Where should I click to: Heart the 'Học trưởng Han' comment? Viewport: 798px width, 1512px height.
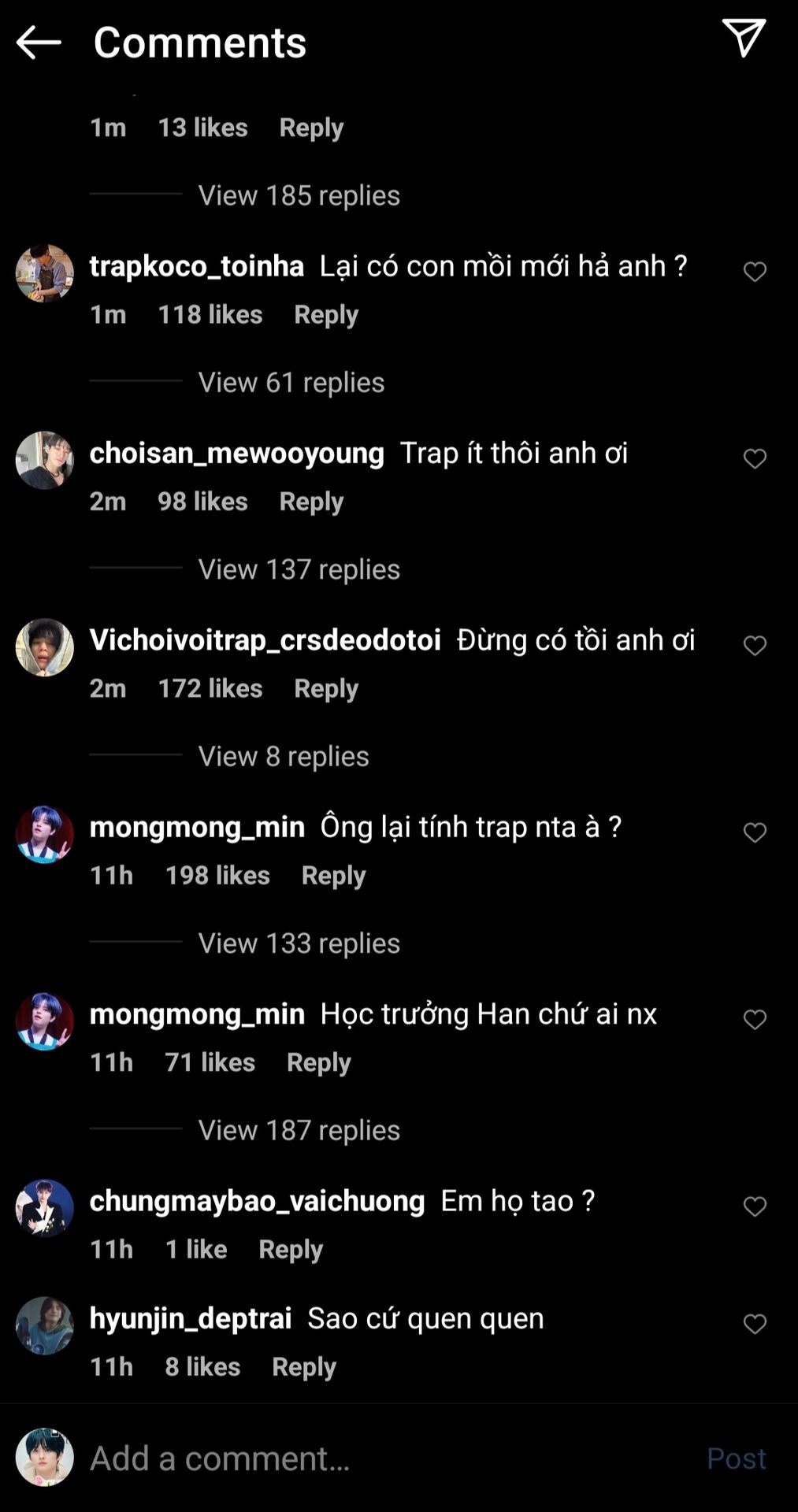point(755,1020)
